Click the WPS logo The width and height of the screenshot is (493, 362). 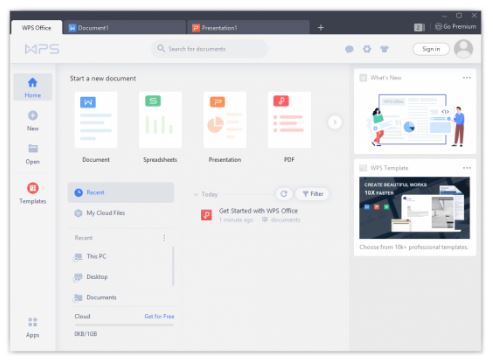[42, 49]
